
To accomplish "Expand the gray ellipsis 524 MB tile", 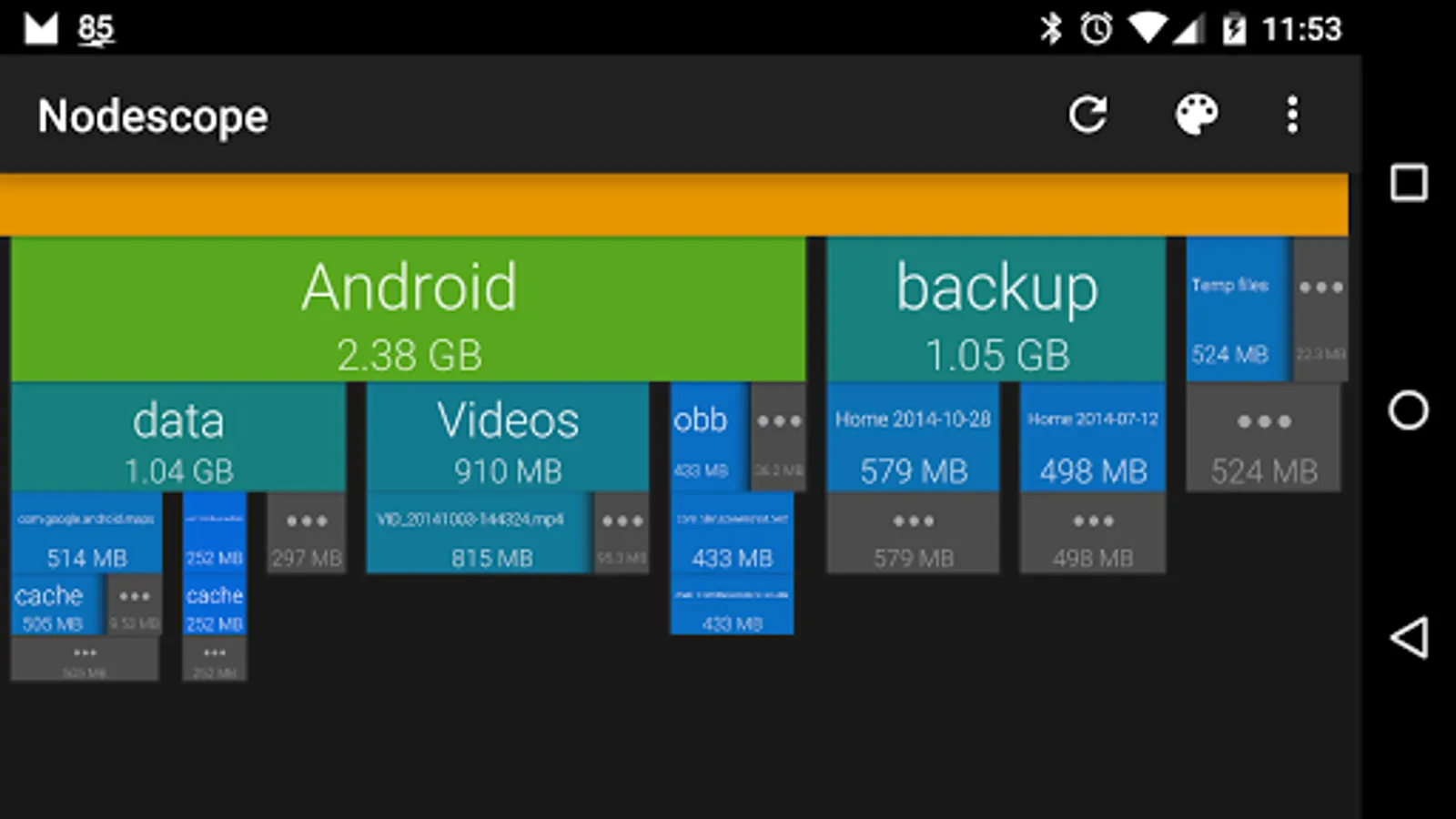I will tap(1263, 438).
